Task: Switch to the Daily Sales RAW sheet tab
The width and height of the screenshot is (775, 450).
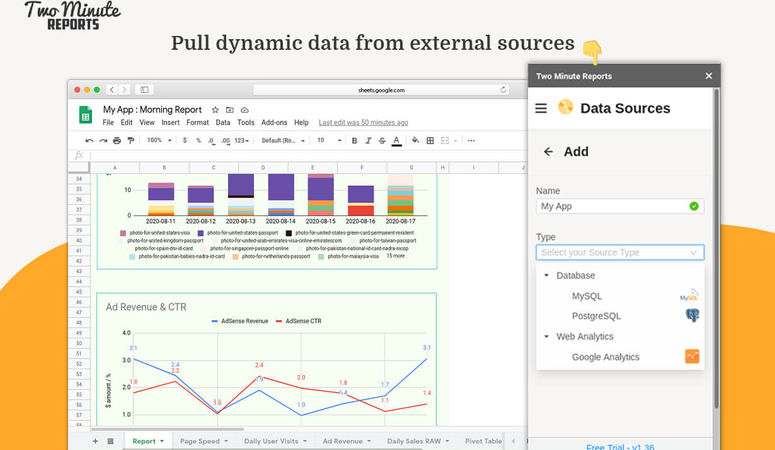Action: tap(418, 441)
